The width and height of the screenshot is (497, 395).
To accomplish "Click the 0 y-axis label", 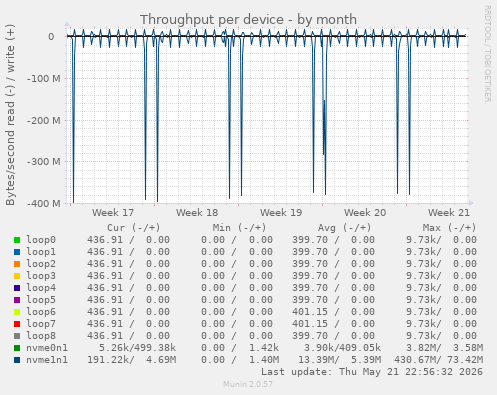I will coord(51,37).
